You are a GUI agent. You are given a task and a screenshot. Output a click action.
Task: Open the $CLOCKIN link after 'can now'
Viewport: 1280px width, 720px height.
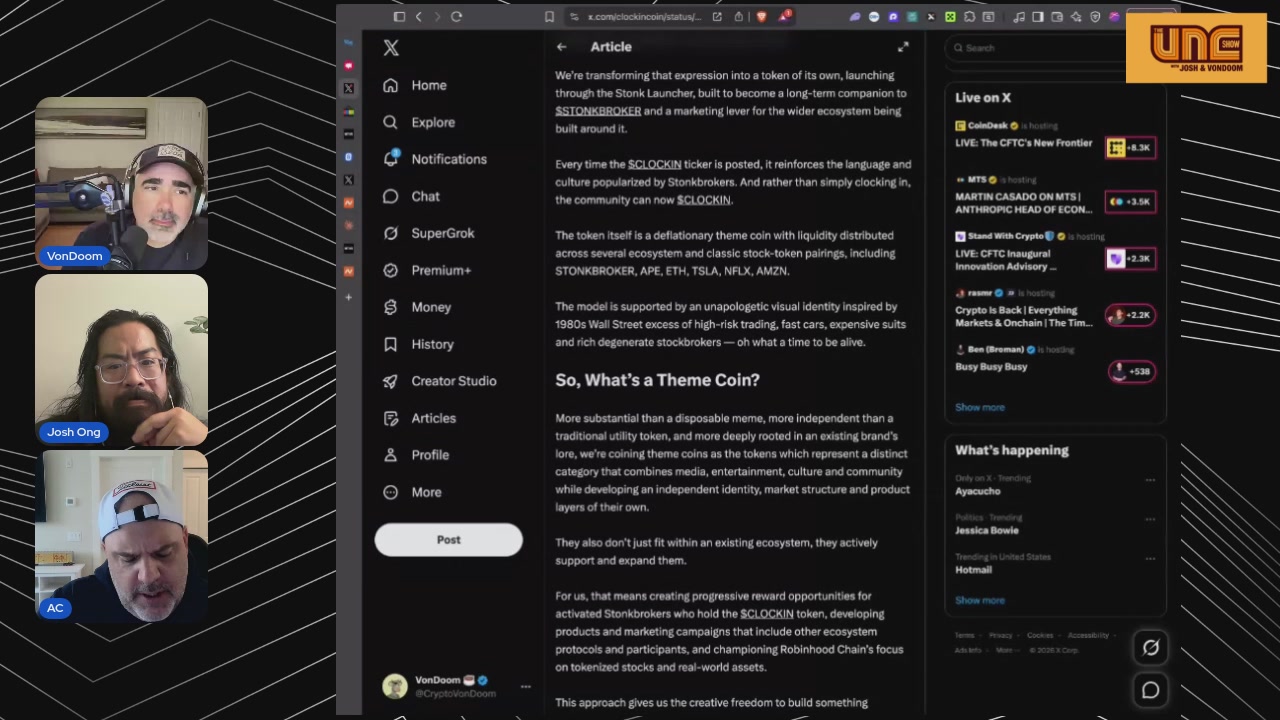pyautogui.click(x=703, y=200)
